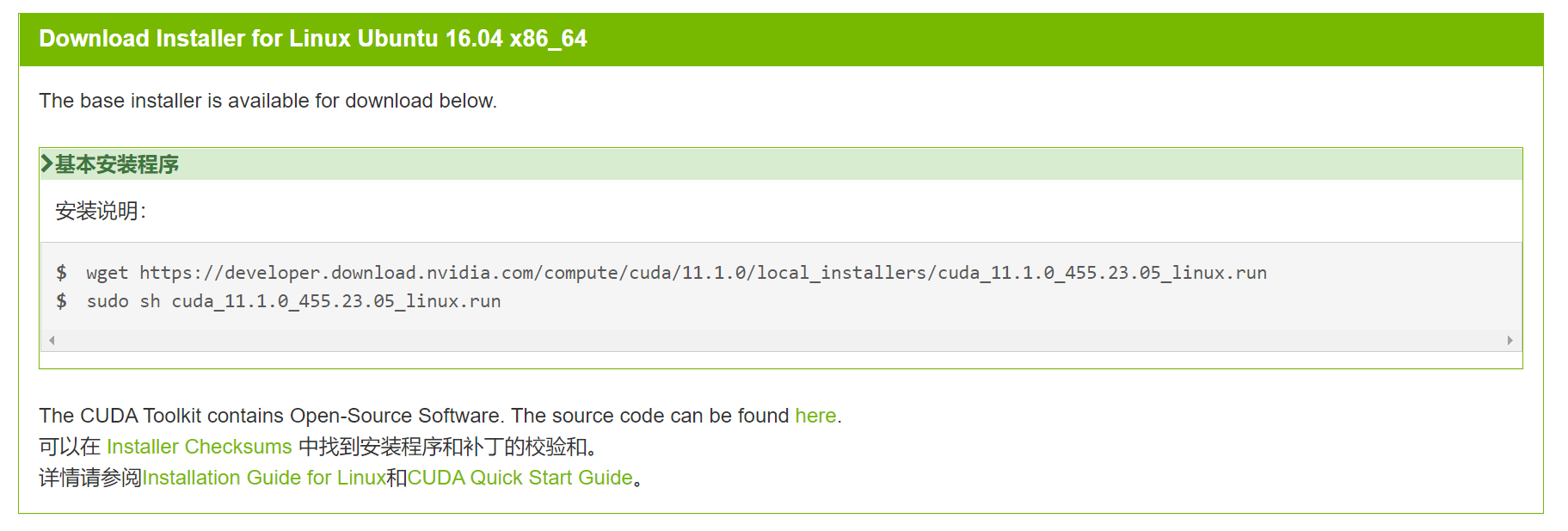Click the green Download Installer header title
Screen dimensions: 1568x531
tap(312, 39)
